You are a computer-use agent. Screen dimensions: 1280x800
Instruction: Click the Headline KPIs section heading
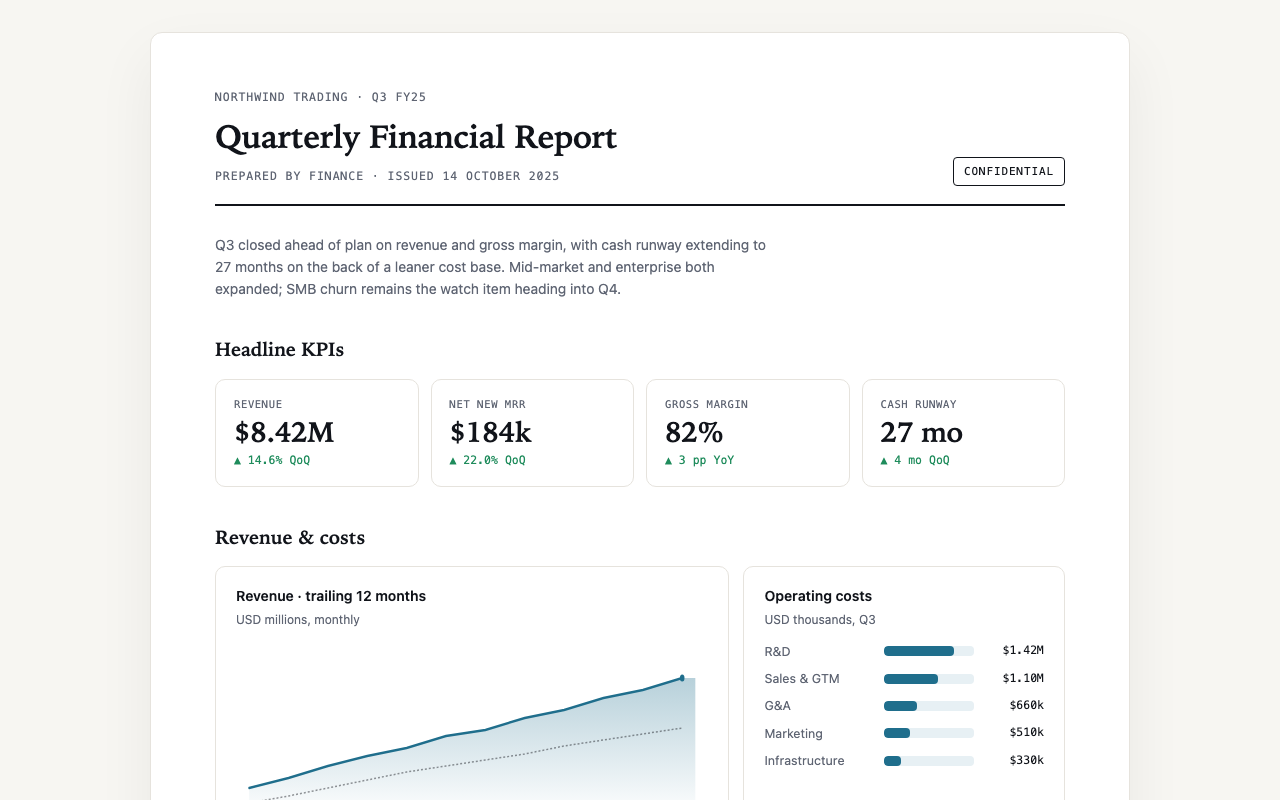279,349
